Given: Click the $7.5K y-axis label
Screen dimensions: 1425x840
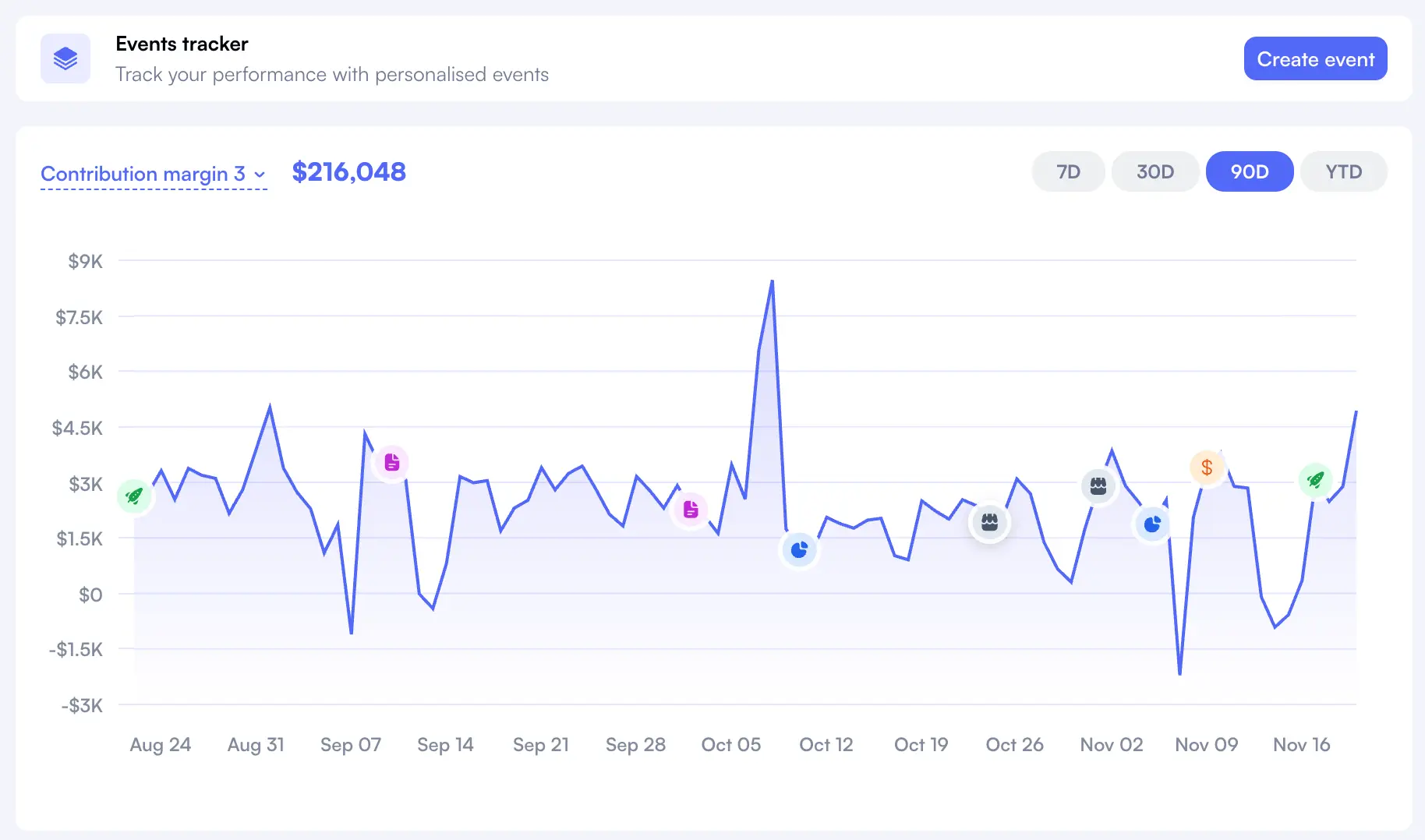Looking at the screenshot, I should (x=79, y=317).
